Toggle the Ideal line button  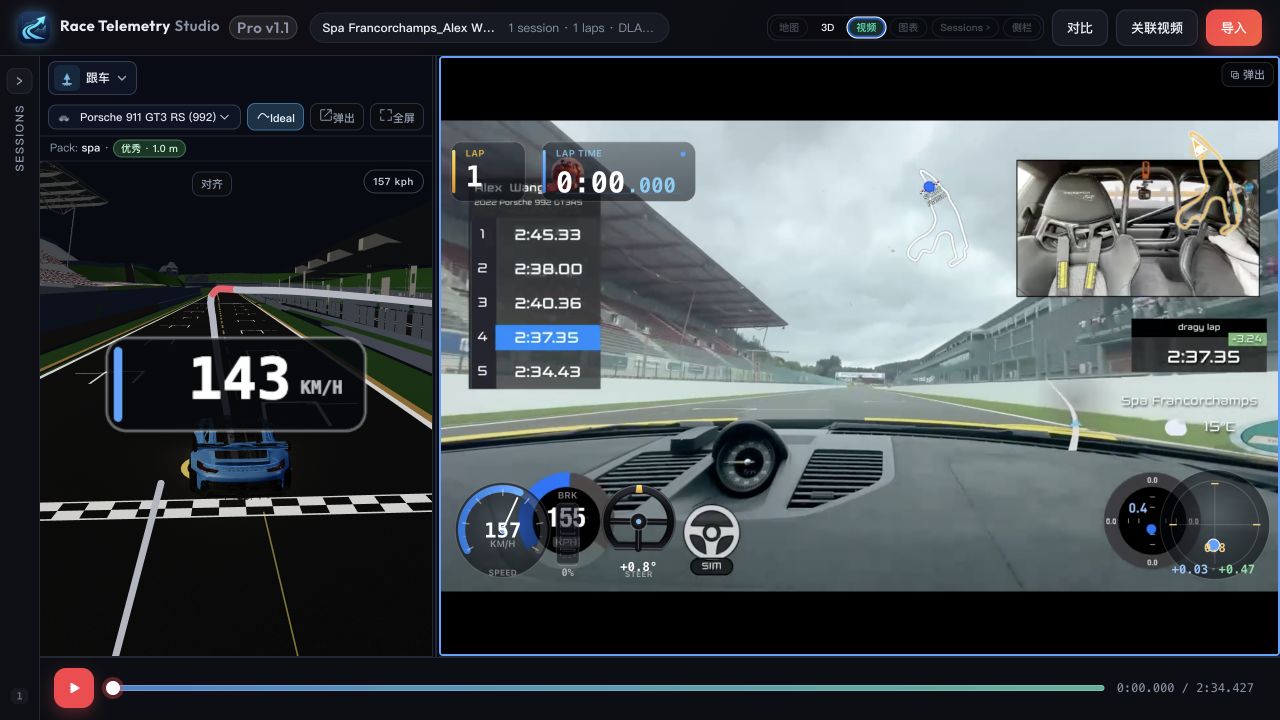pos(276,117)
